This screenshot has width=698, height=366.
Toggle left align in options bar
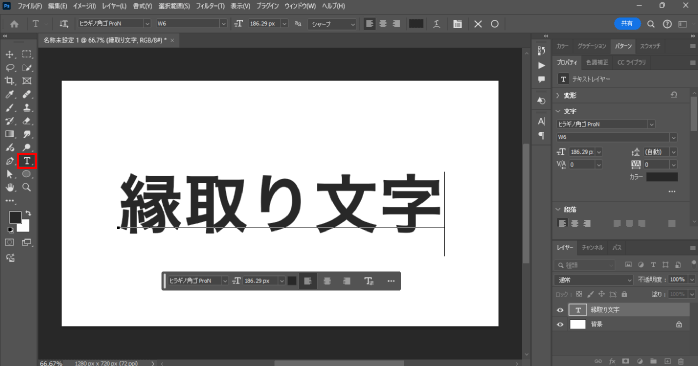[x=369, y=24]
